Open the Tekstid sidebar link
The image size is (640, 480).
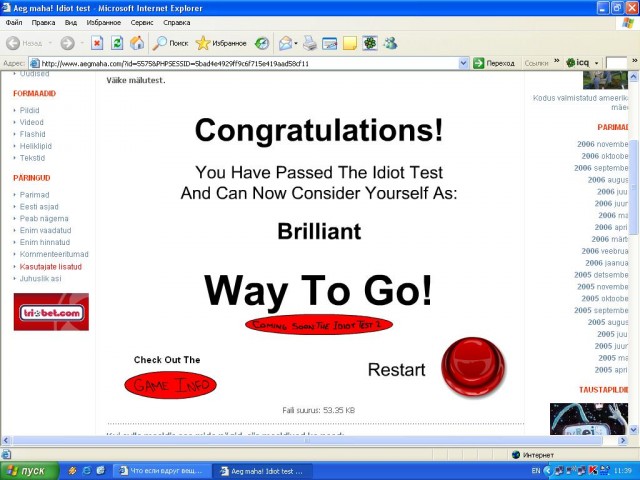32,158
